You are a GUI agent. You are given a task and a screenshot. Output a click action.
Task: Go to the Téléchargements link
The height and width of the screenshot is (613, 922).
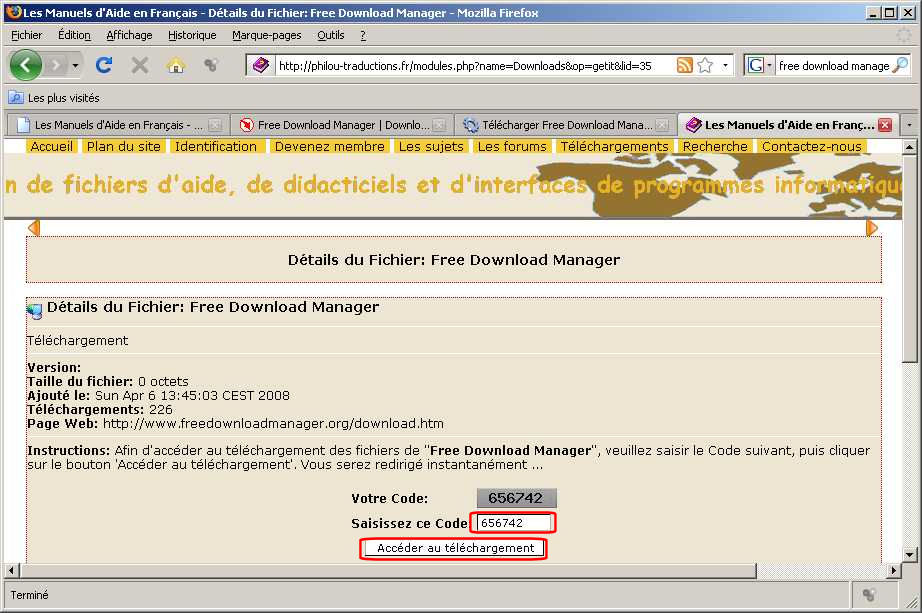tap(614, 146)
